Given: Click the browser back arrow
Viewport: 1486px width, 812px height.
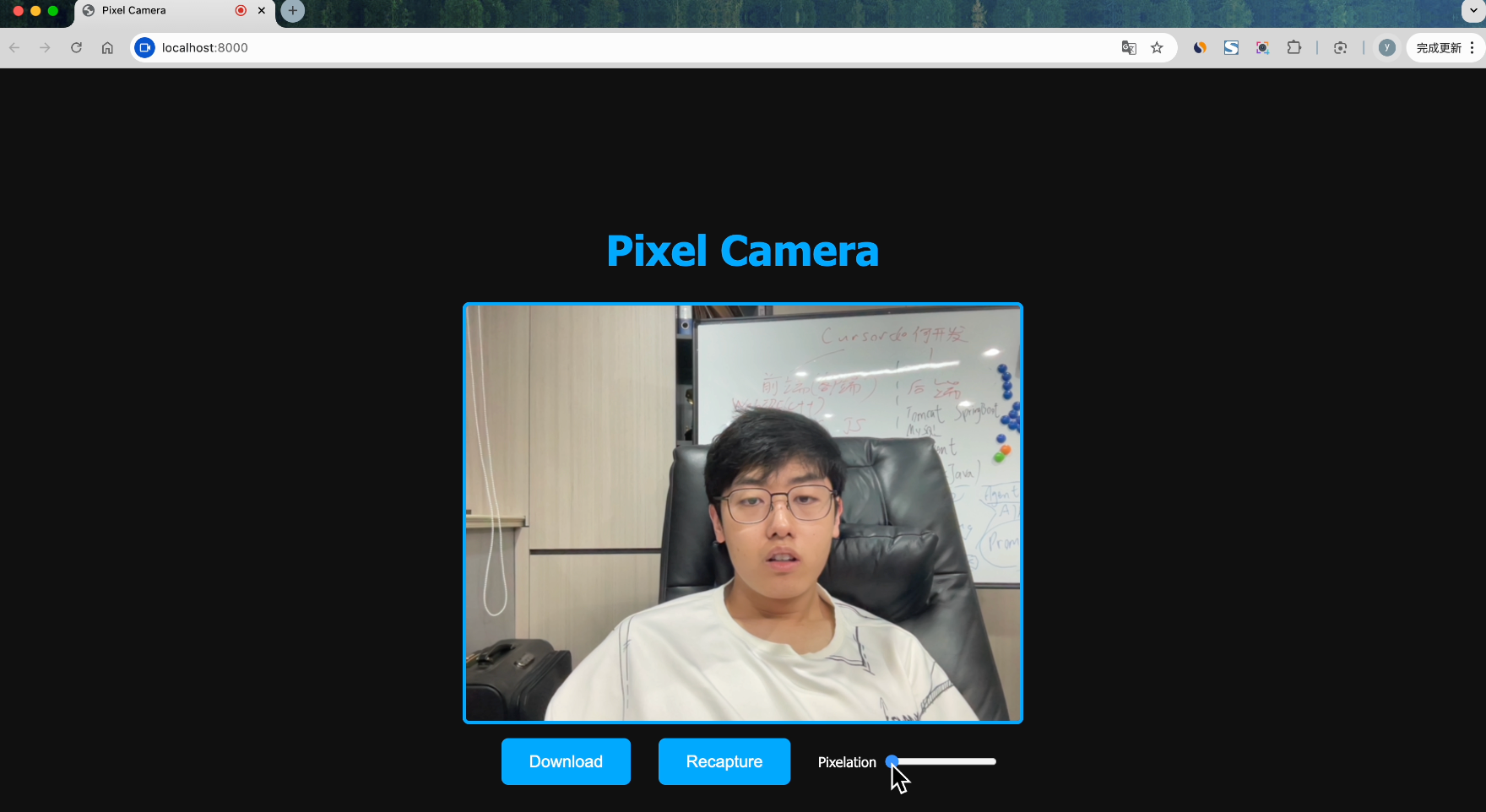Looking at the screenshot, I should (14, 48).
